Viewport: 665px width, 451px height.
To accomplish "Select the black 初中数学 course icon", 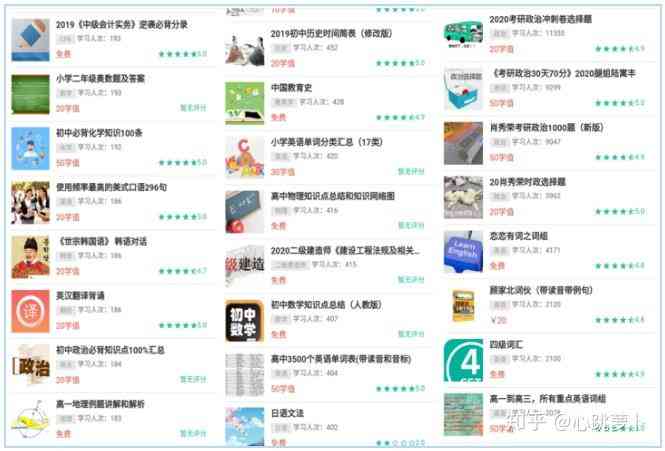I will [244, 320].
